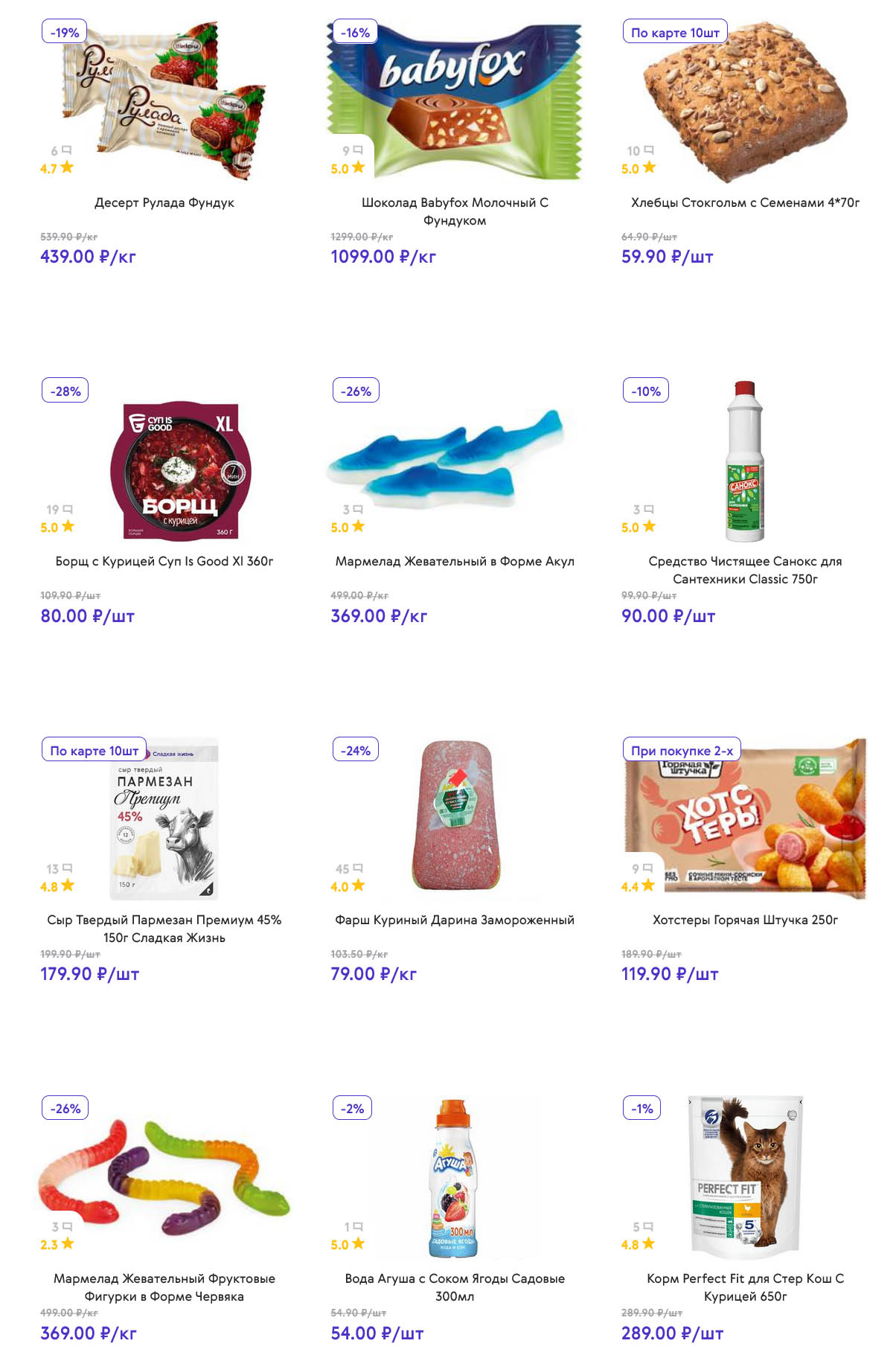Click the star rating icon on Хлебцы Стокгольм
Screen dimensions: 896x1358
(x=649, y=167)
